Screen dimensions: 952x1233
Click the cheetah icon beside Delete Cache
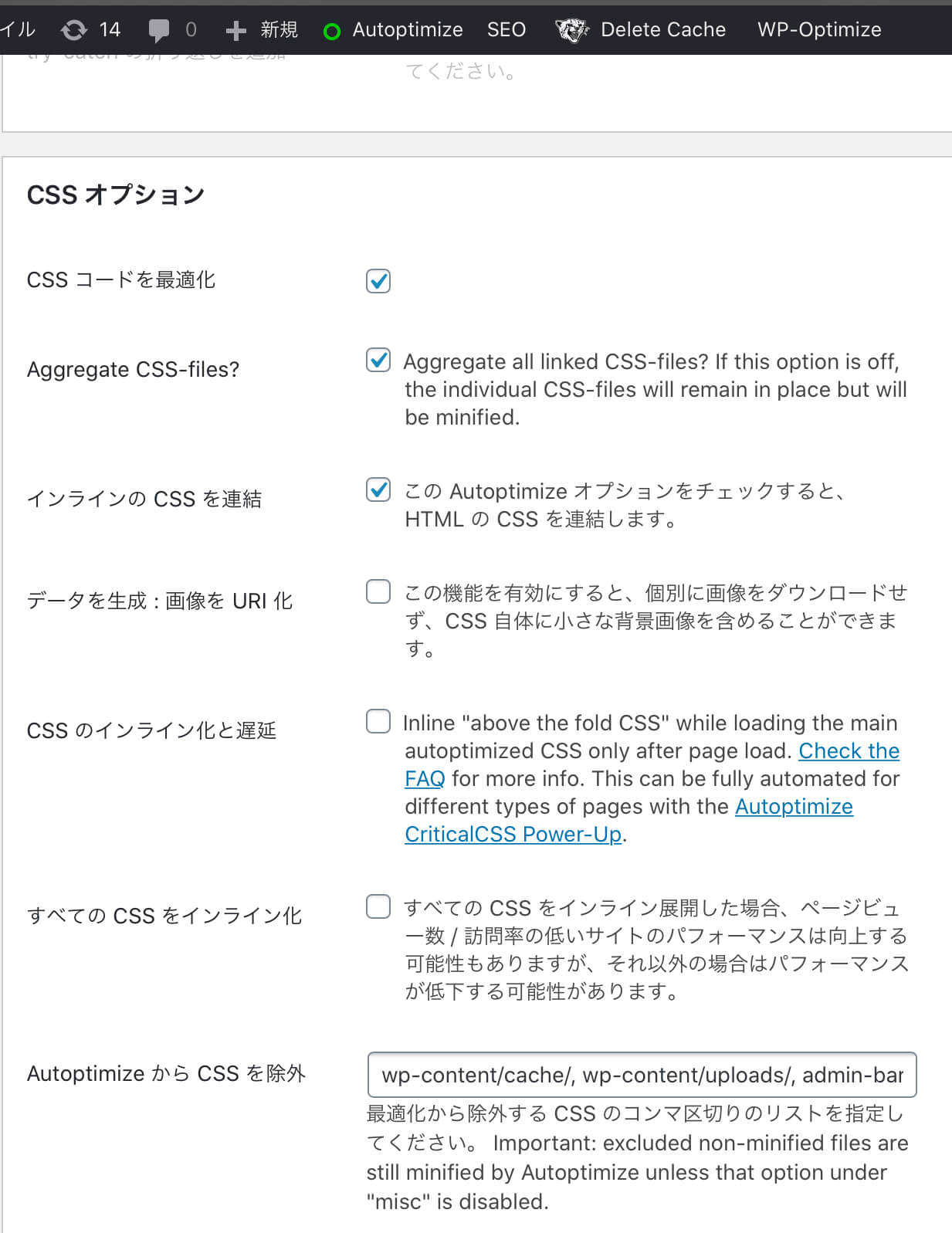click(x=572, y=30)
